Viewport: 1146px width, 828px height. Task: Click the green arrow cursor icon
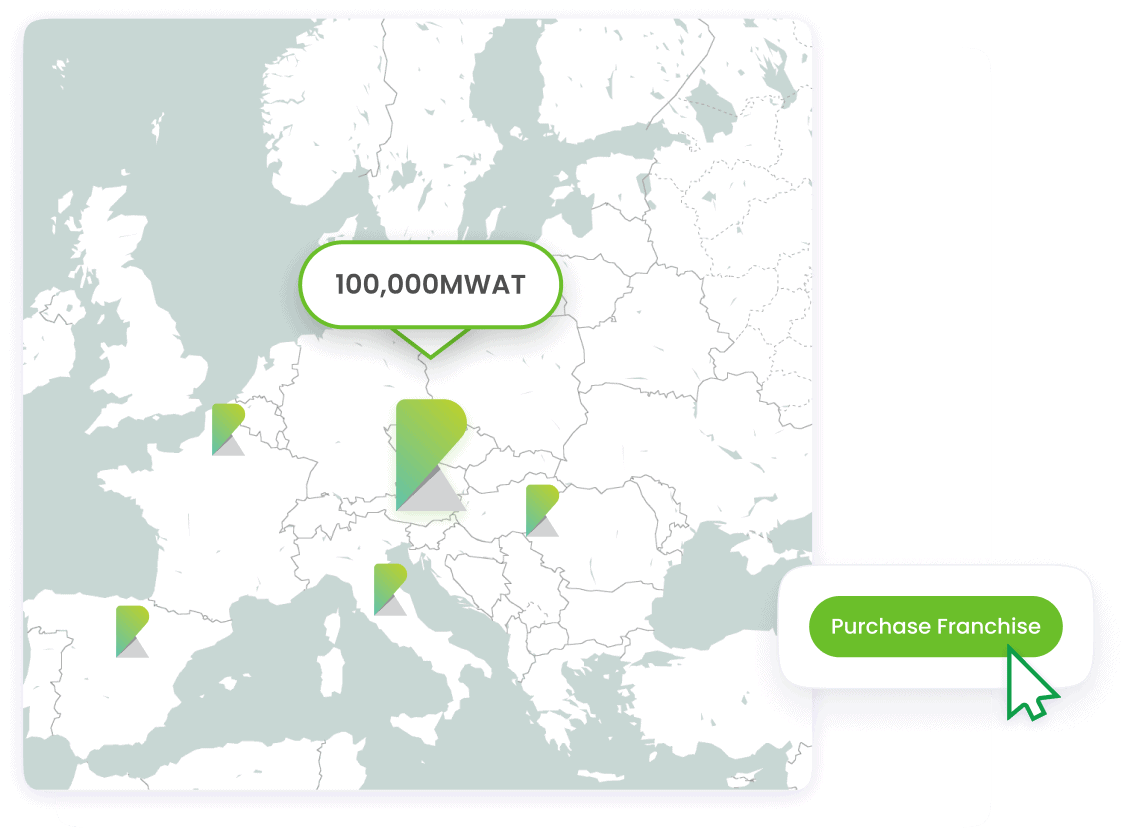(1030, 685)
